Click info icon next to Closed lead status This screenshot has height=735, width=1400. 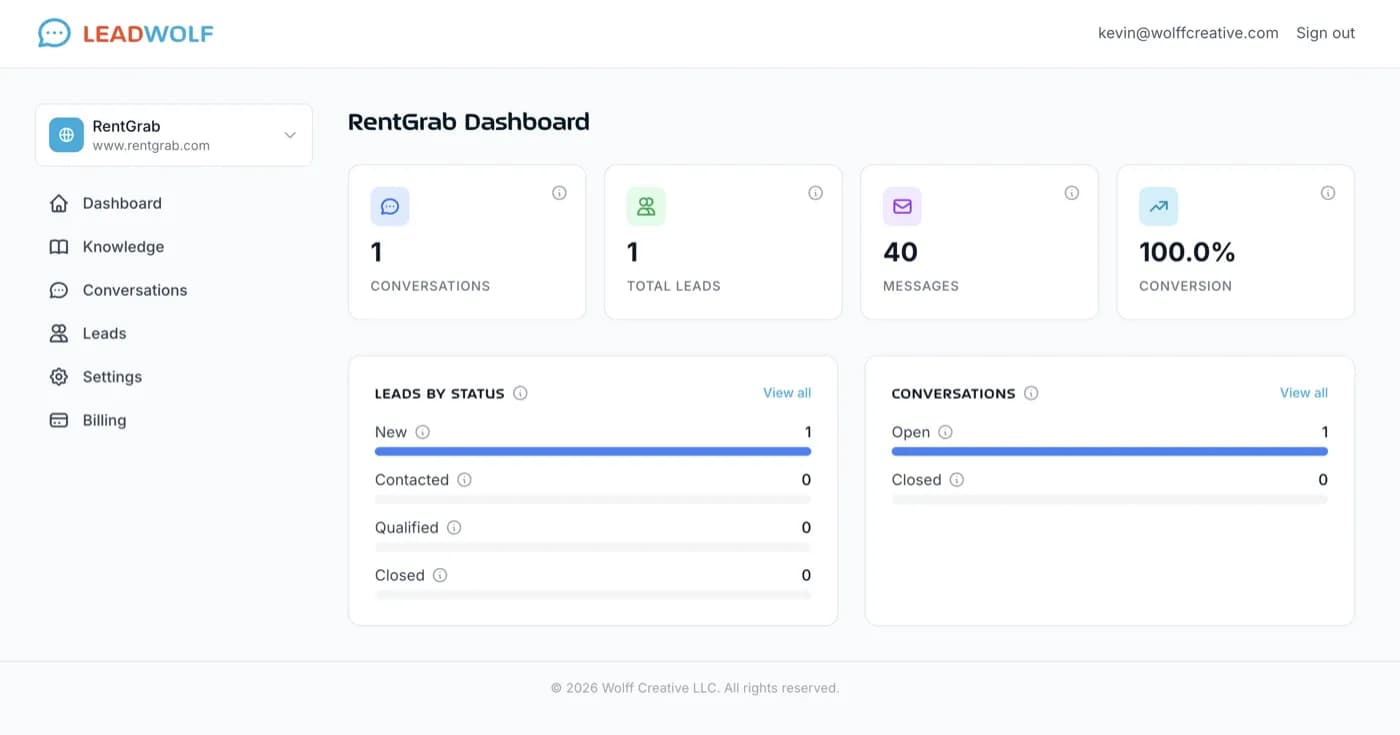(440, 575)
